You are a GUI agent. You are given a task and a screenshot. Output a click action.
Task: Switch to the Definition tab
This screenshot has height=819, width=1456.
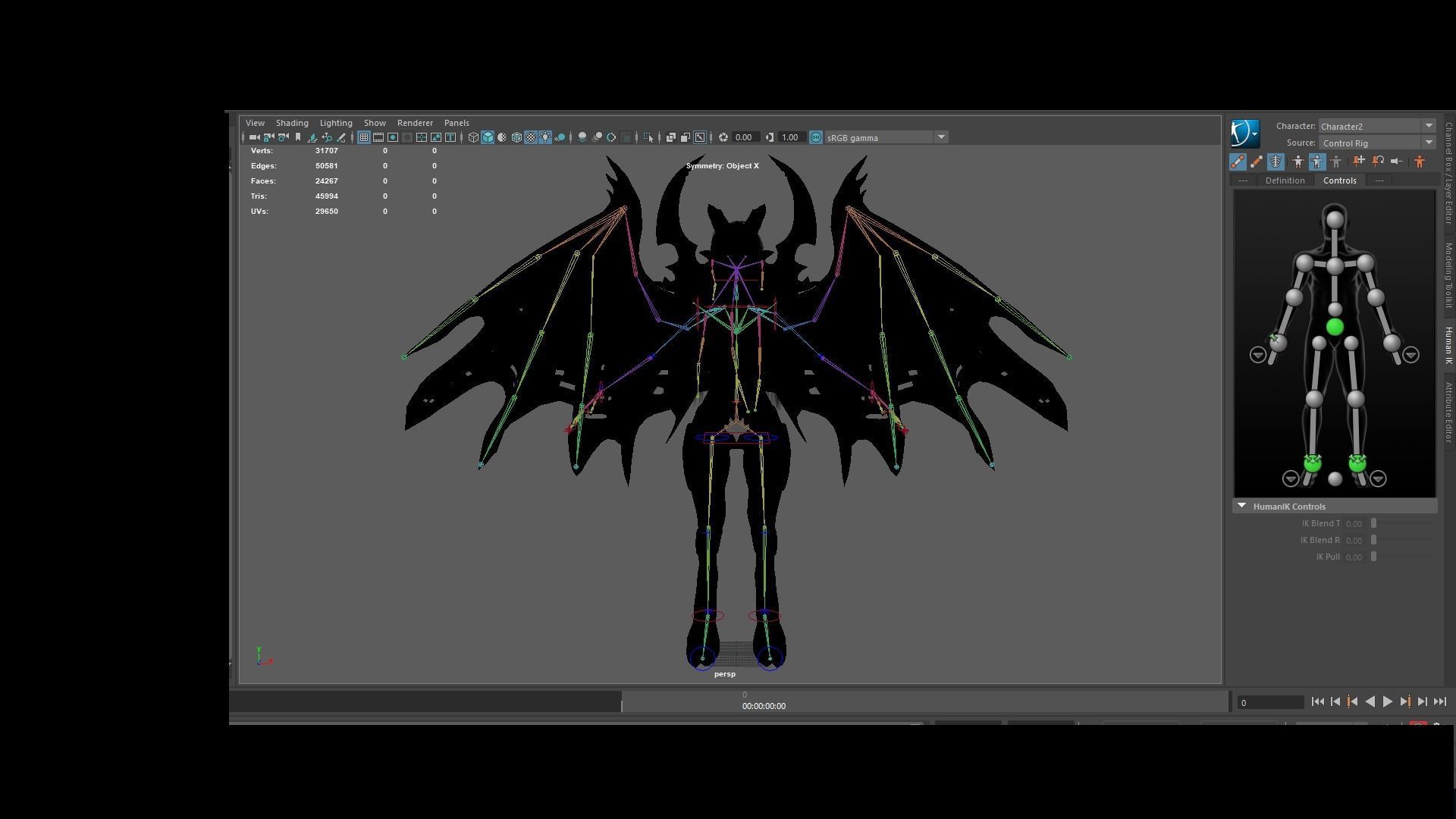click(1285, 180)
